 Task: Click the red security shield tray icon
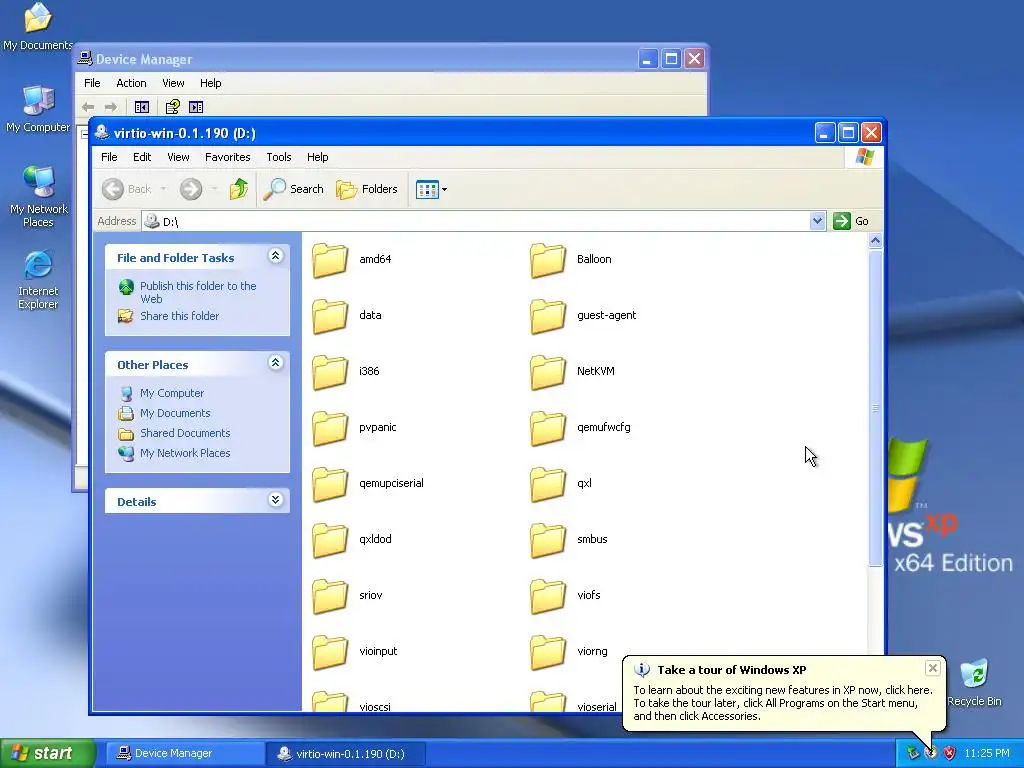click(x=949, y=753)
